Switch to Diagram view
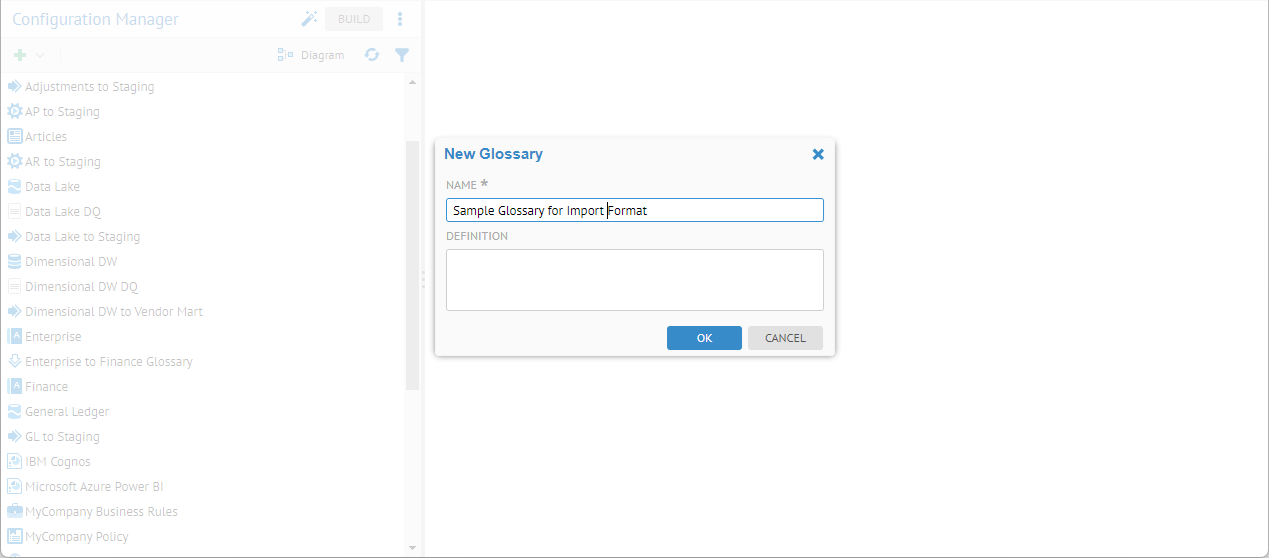The height and width of the screenshot is (558, 1269). (311, 55)
